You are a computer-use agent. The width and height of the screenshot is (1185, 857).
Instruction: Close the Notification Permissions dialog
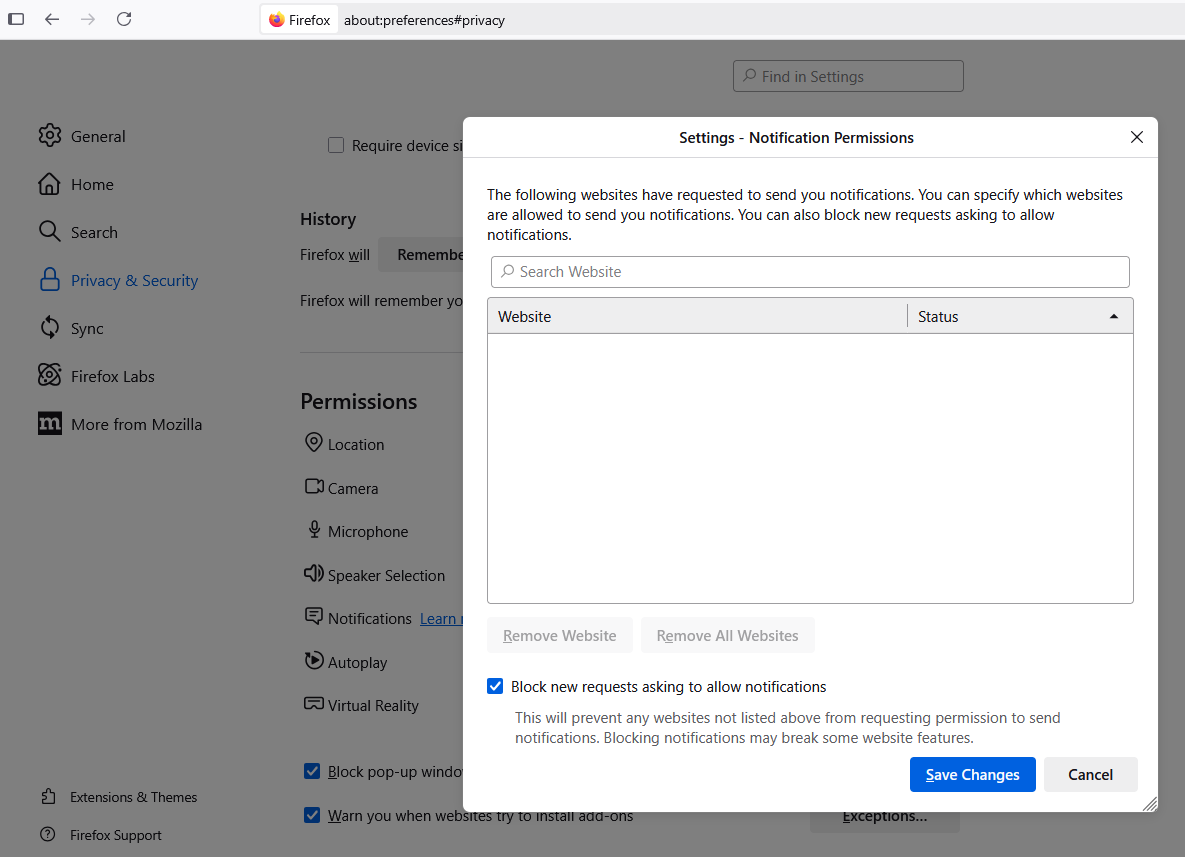[1136, 138]
